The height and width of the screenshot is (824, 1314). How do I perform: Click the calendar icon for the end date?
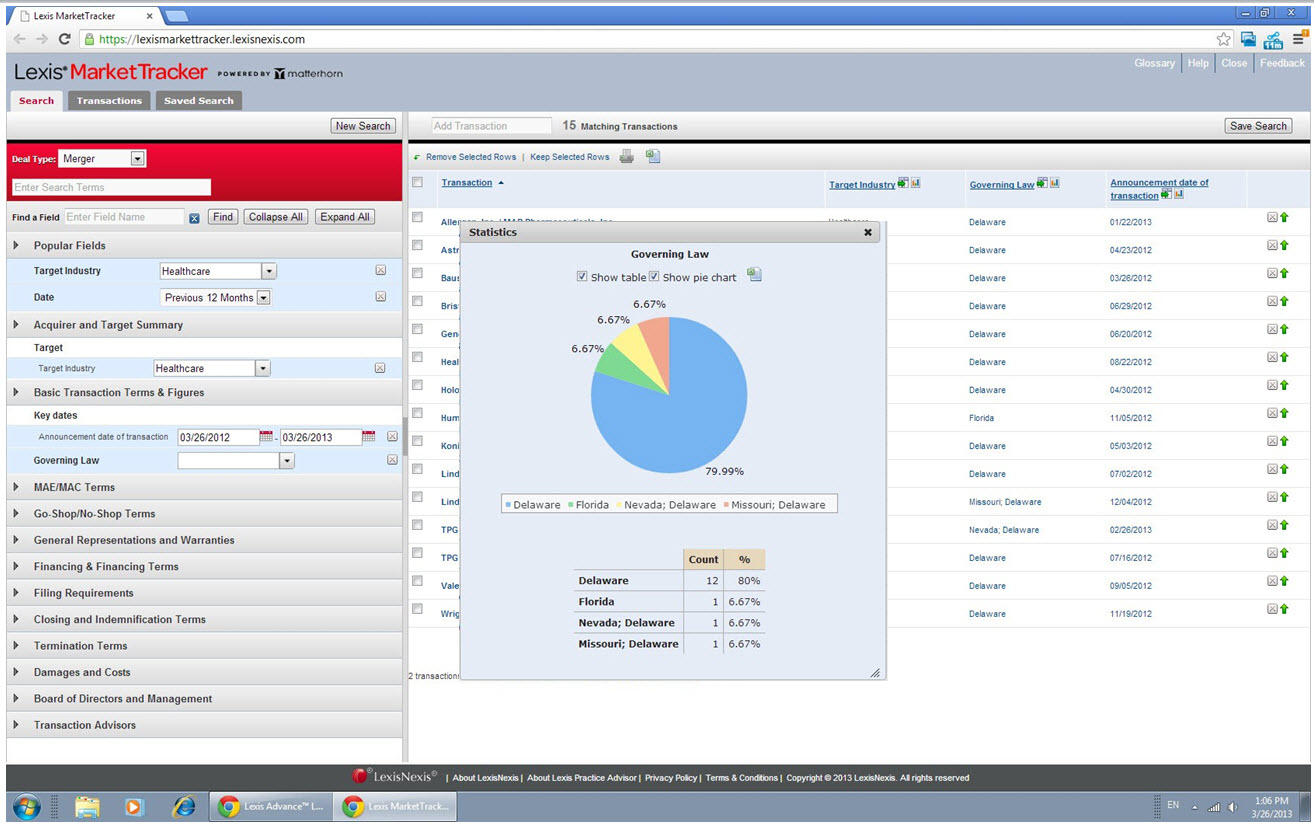pyautogui.click(x=367, y=436)
